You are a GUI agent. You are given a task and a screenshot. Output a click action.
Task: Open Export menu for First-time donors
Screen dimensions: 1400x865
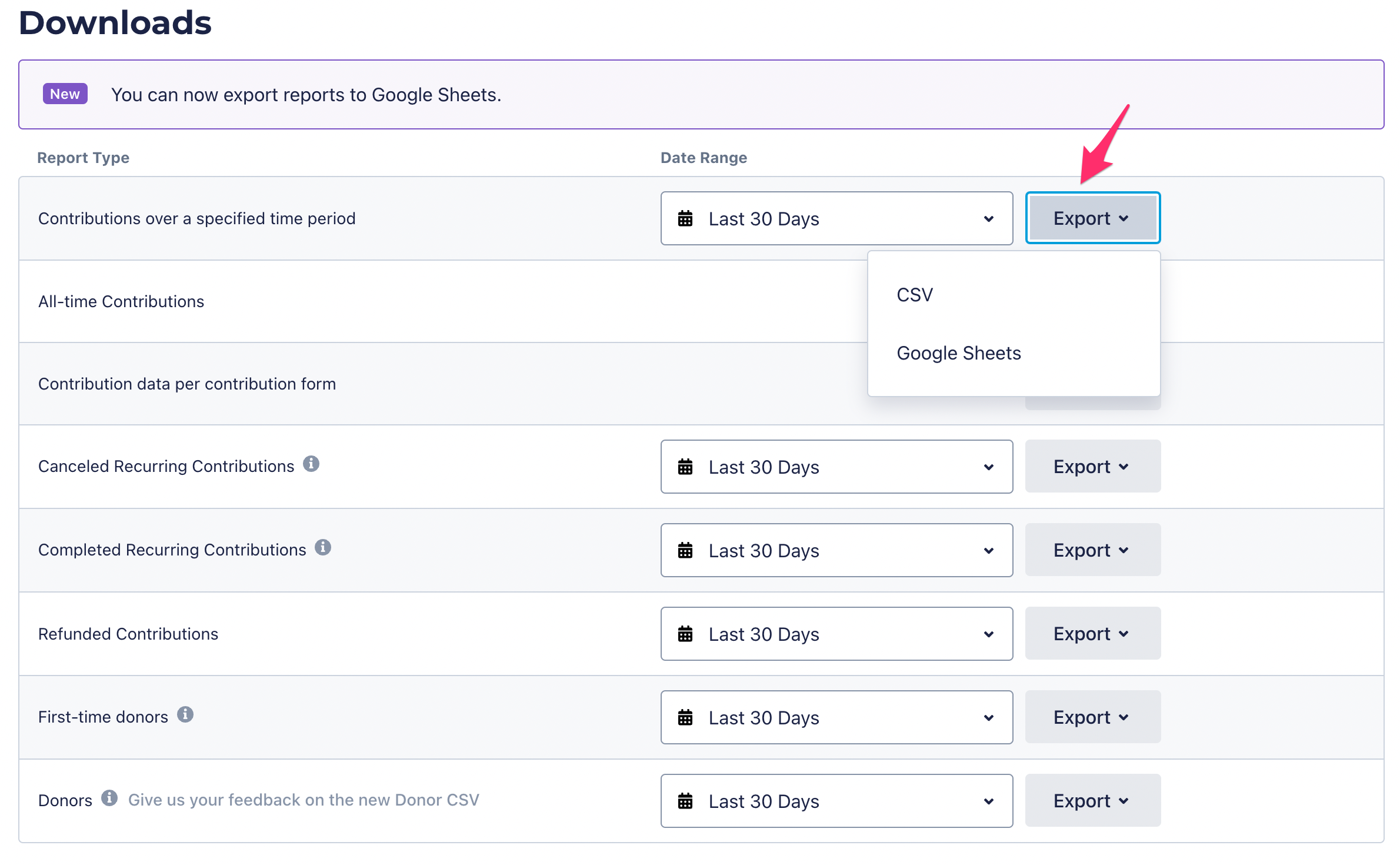(1093, 717)
